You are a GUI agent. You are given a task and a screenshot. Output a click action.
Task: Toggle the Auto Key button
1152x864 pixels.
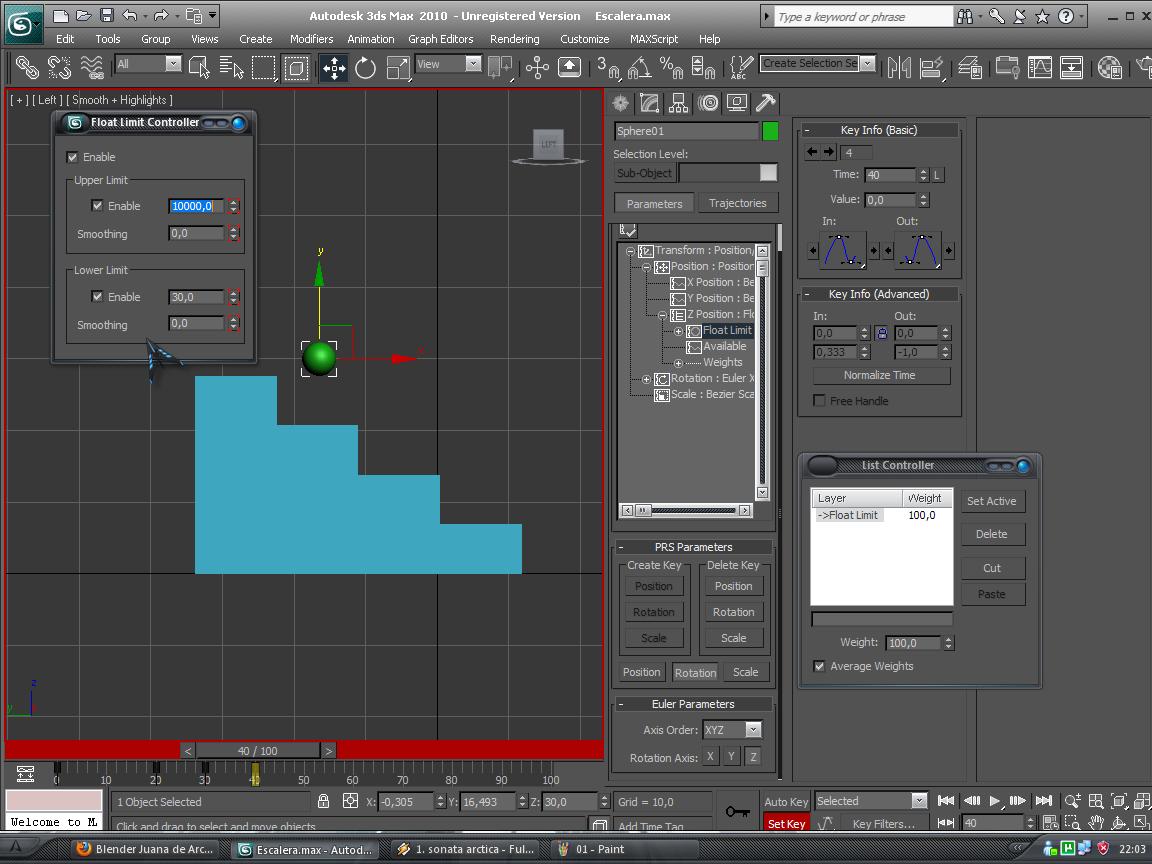pyautogui.click(x=785, y=802)
